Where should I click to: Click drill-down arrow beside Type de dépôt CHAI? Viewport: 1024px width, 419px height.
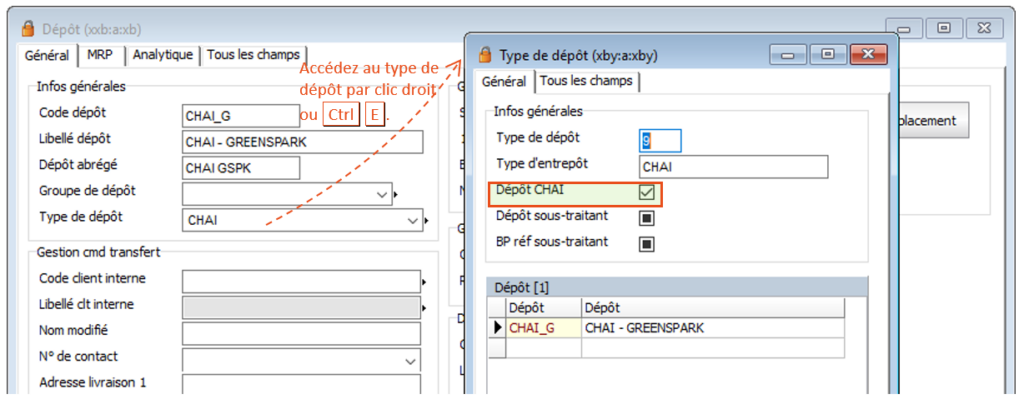(427, 220)
